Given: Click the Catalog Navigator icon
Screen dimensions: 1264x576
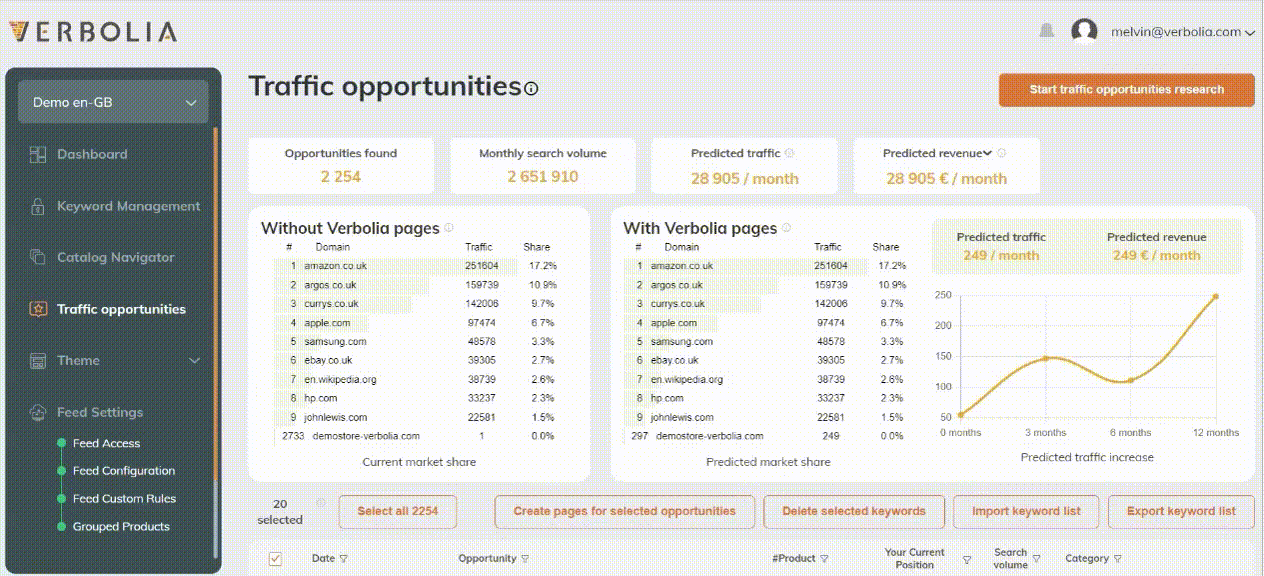Looking at the screenshot, I should tap(38, 258).
